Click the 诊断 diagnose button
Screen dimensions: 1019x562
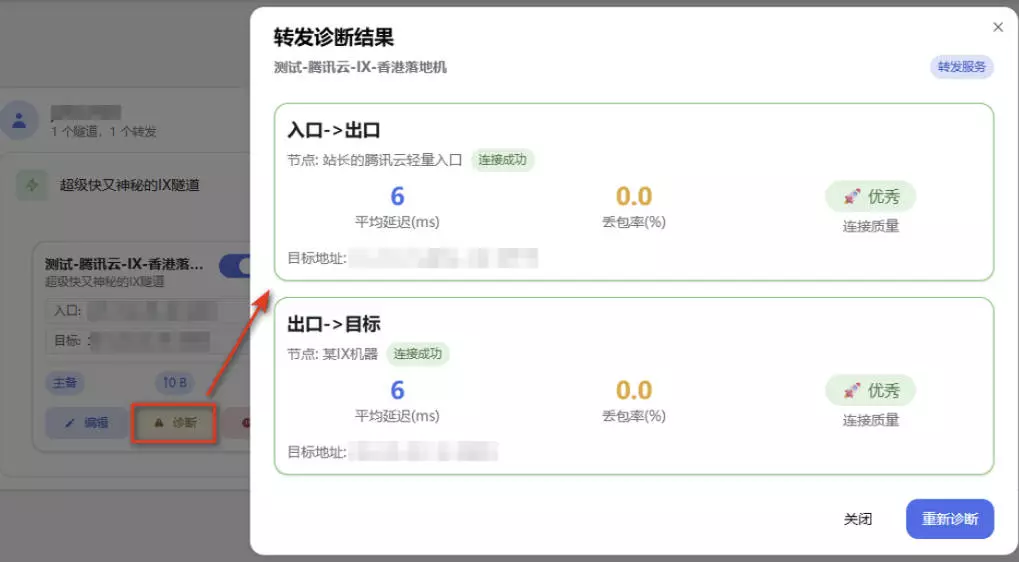coord(175,423)
